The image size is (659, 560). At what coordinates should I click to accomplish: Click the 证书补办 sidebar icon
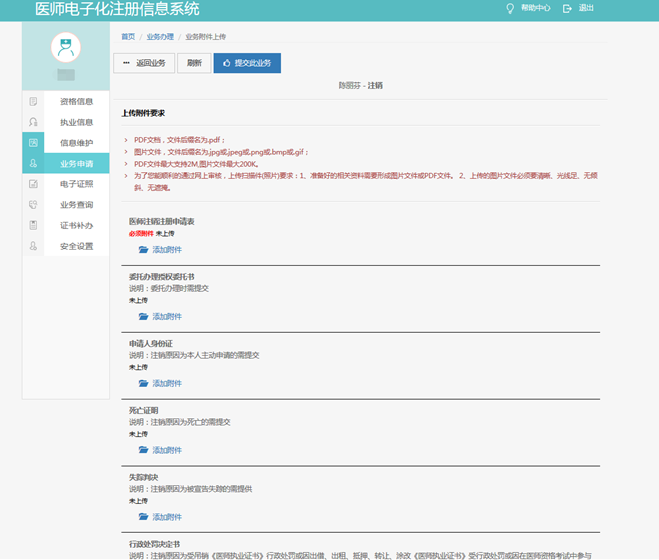33,225
